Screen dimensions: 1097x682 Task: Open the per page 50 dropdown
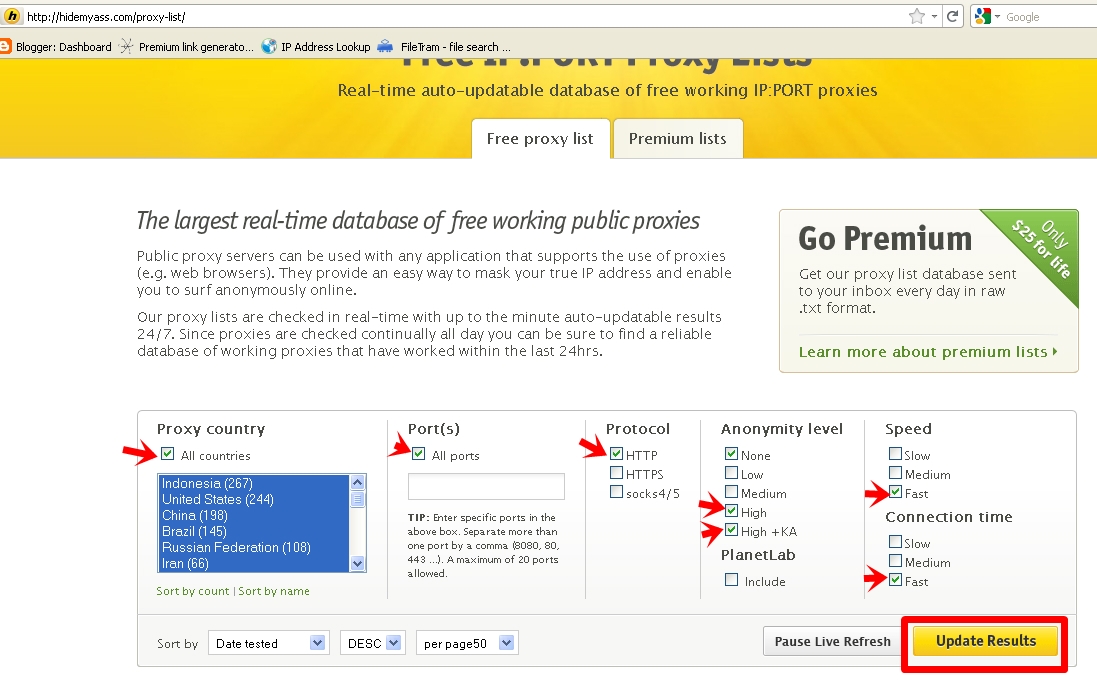point(467,643)
